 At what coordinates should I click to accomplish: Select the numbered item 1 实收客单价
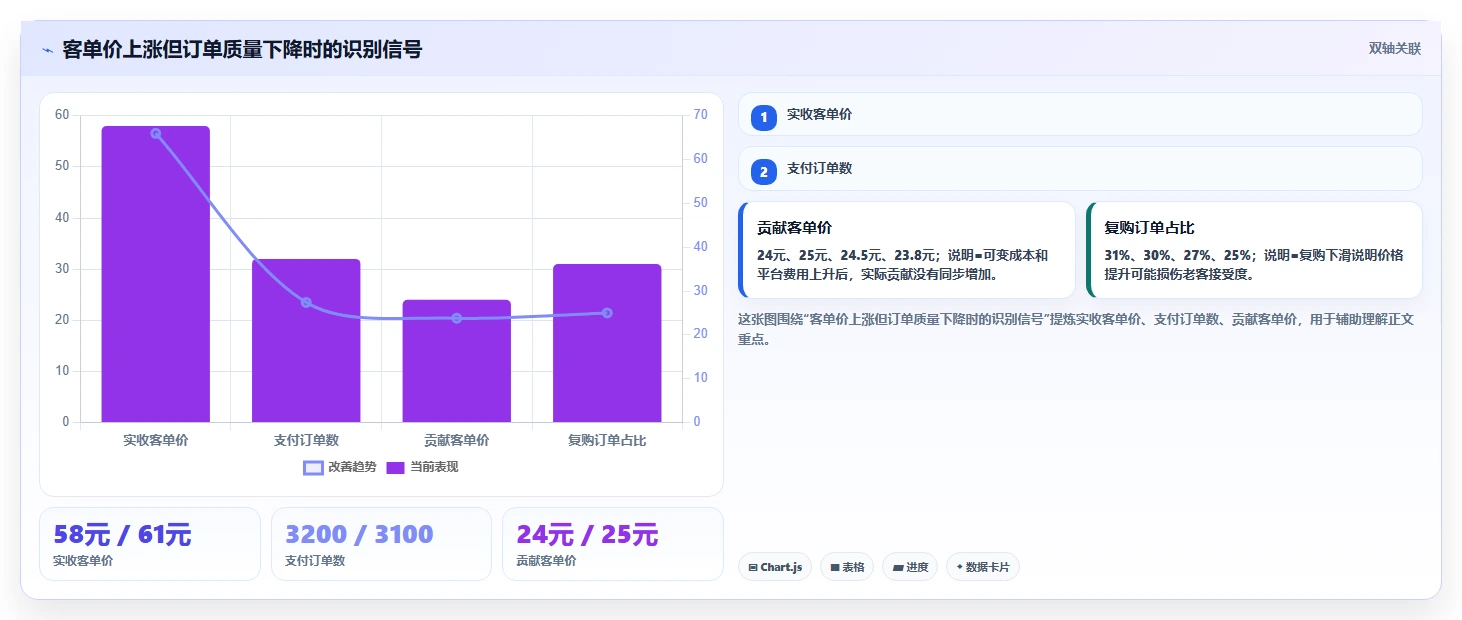(x=1080, y=114)
